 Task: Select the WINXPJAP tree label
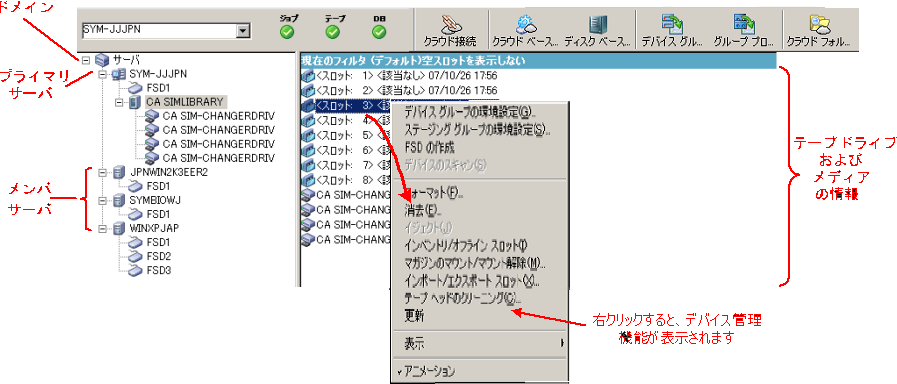[x=154, y=228]
